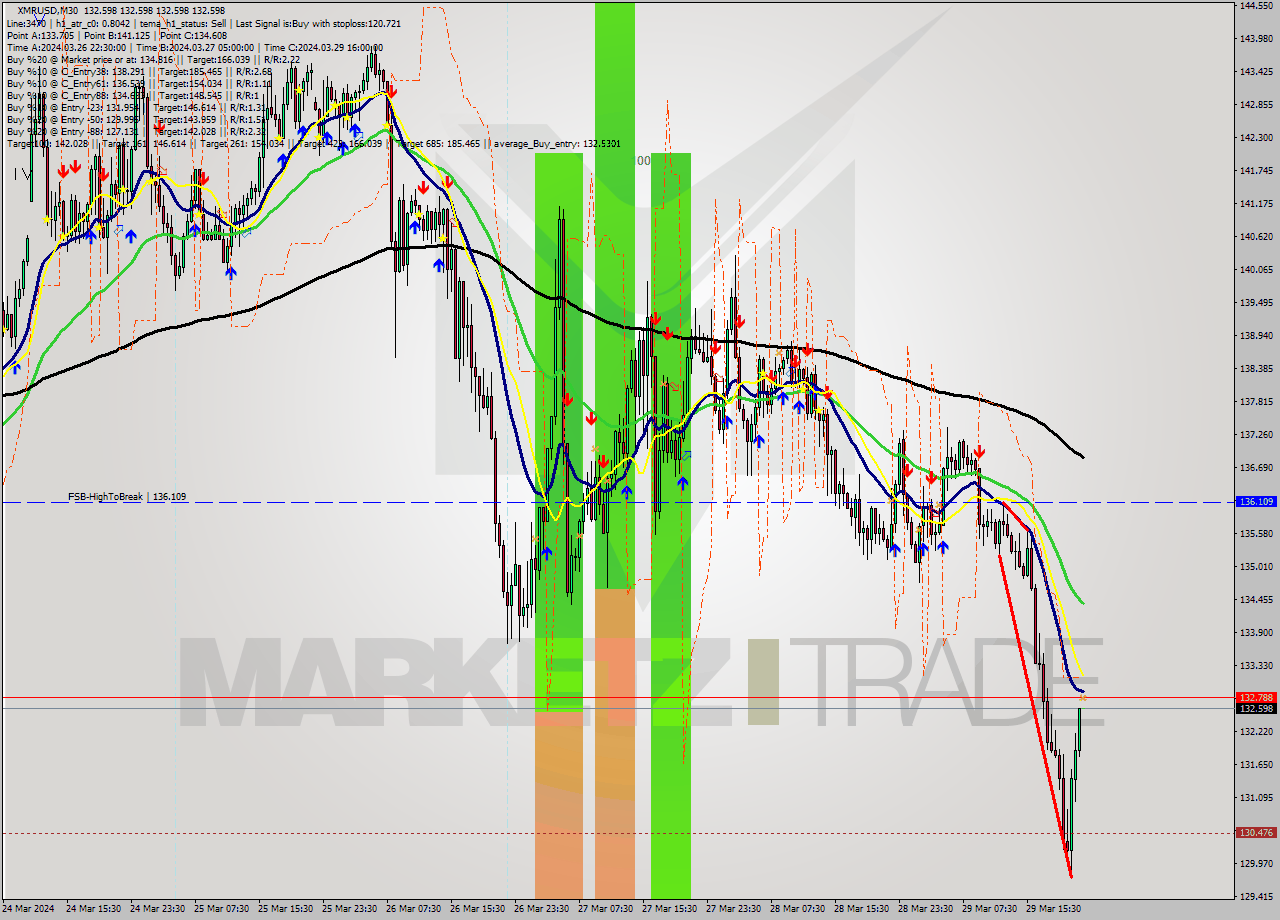Click 'Time A:2024.03.26 22:30:00' text
This screenshot has height=920, width=1280.
coord(66,47)
